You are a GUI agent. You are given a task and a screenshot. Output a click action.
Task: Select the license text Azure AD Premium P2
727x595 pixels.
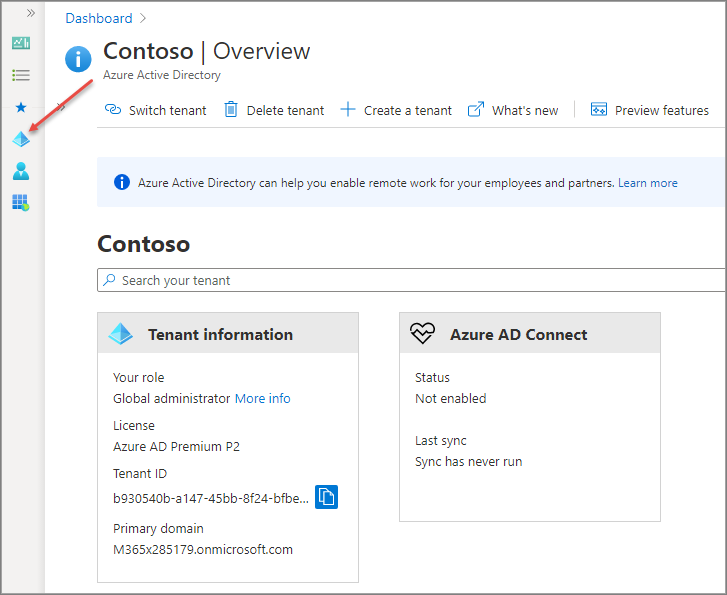[176, 447]
